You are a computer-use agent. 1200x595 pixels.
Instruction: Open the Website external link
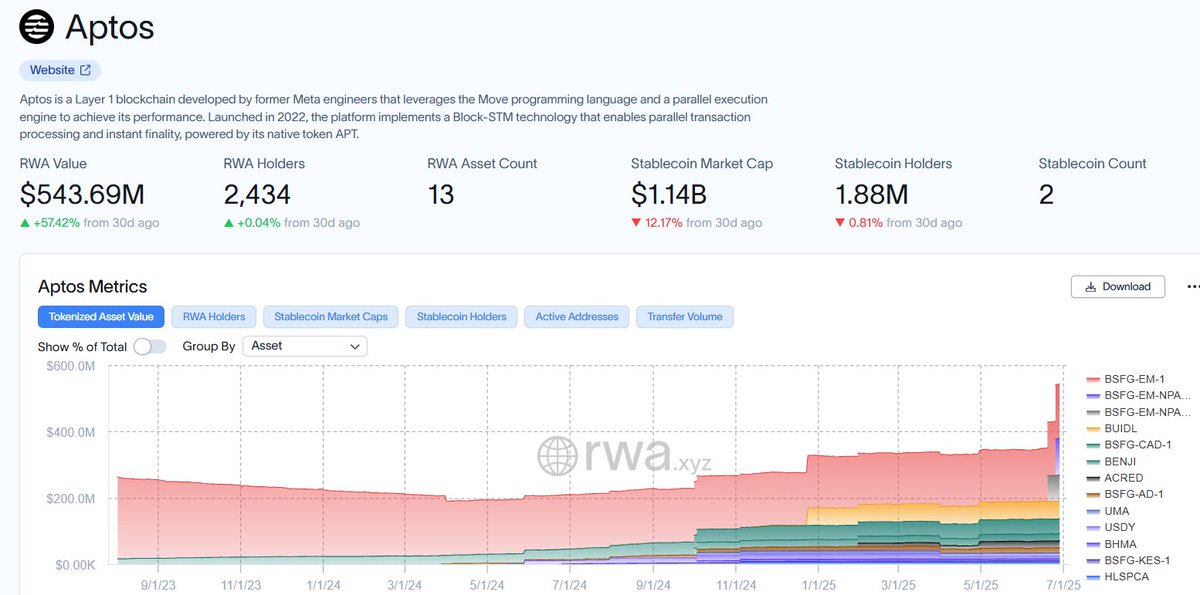click(x=60, y=70)
